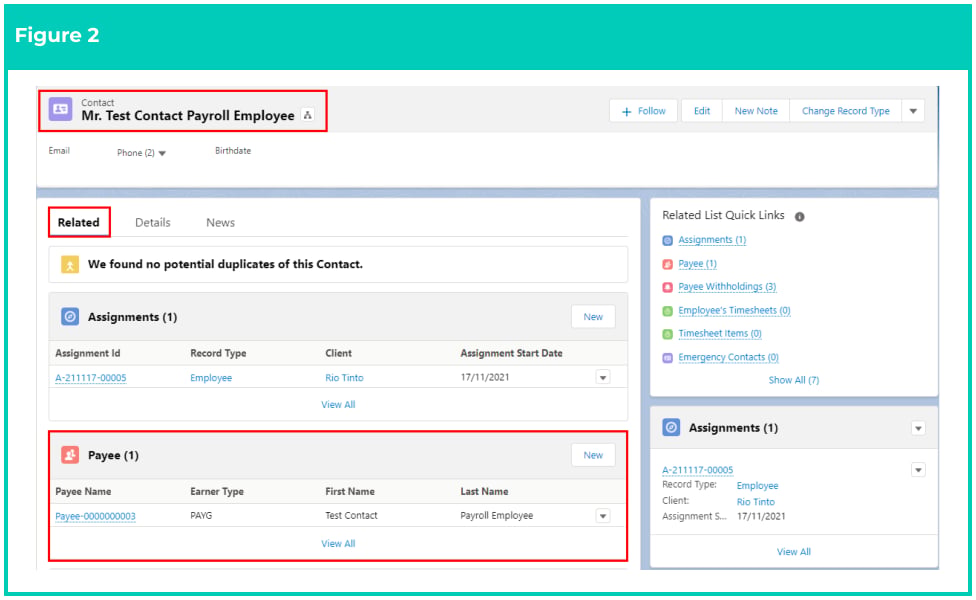Click the Payee Withholdings icon in Quick Links
Screen dimensions: 976x600
(667, 287)
